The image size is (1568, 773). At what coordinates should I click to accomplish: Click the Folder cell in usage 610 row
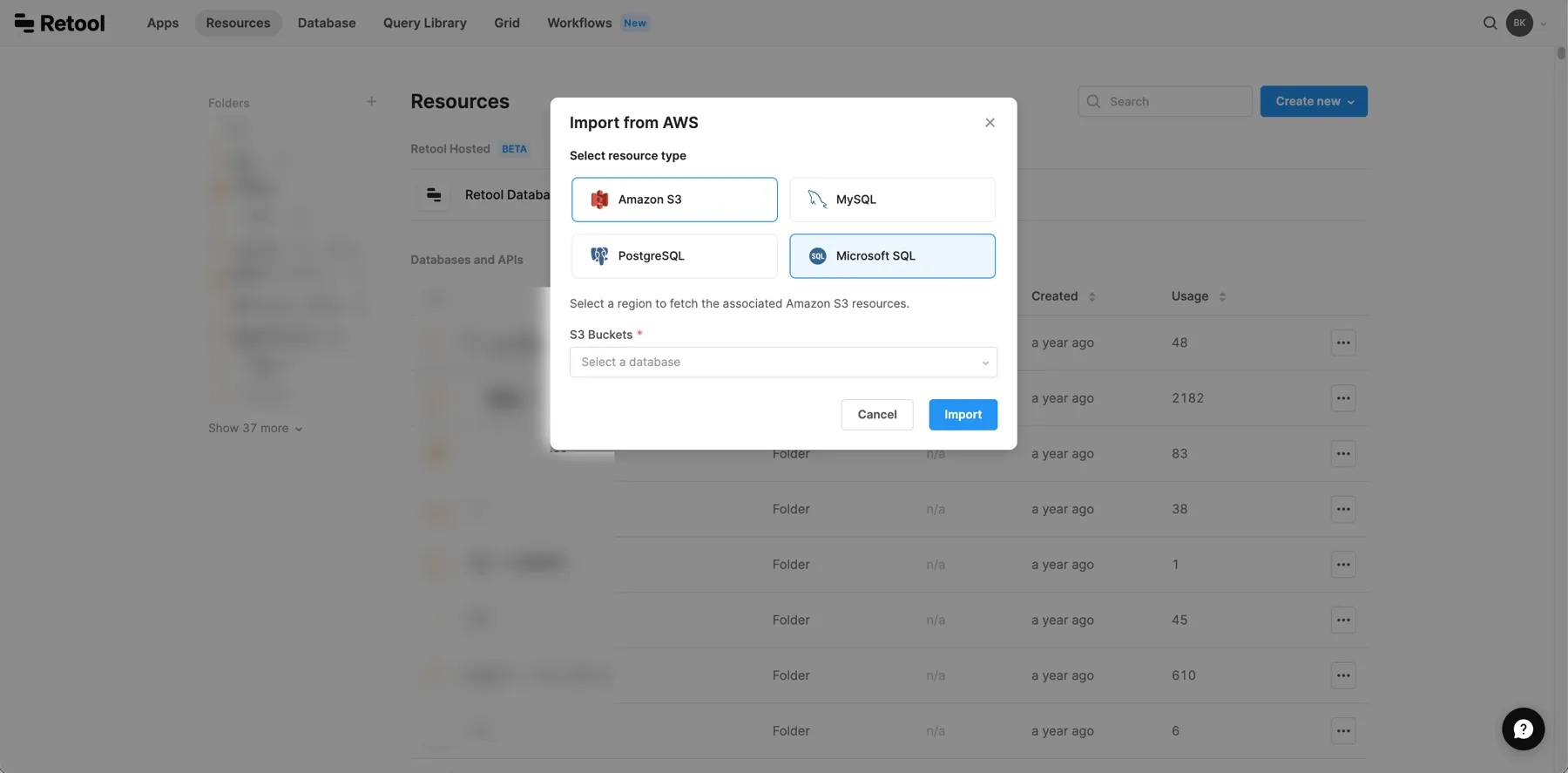click(791, 675)
